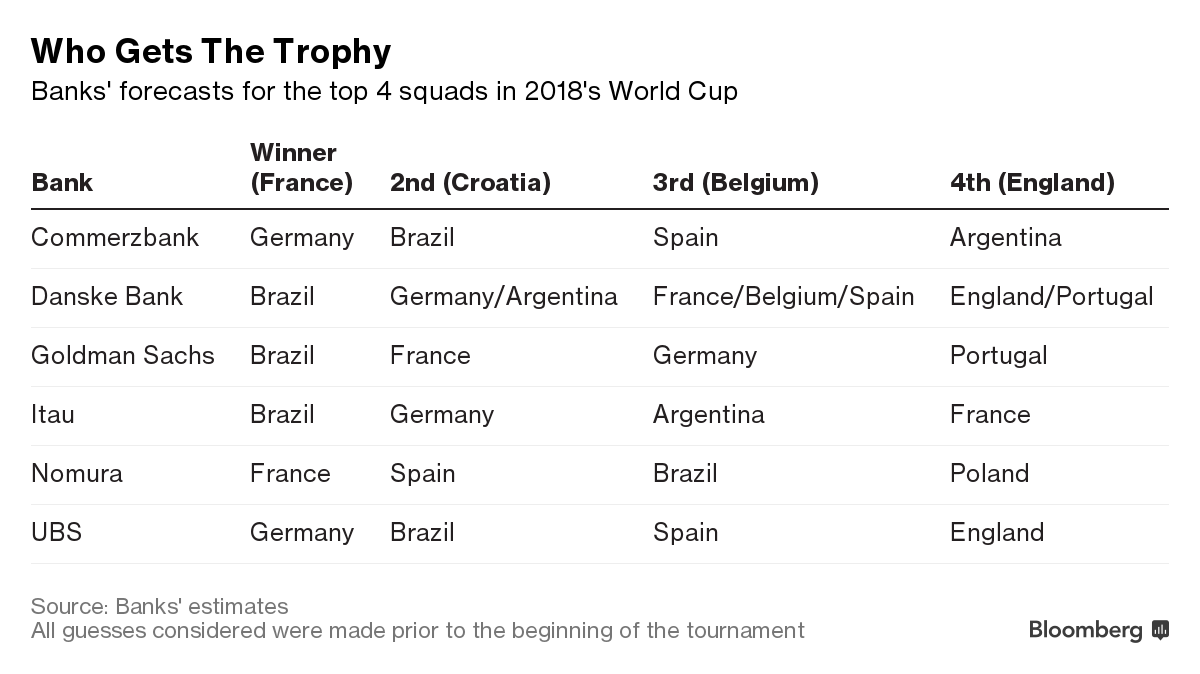This screenshot has width=1200, height=674.
Task: Select the 3rd (Belgium) column header
Action: tap(735, 183)
